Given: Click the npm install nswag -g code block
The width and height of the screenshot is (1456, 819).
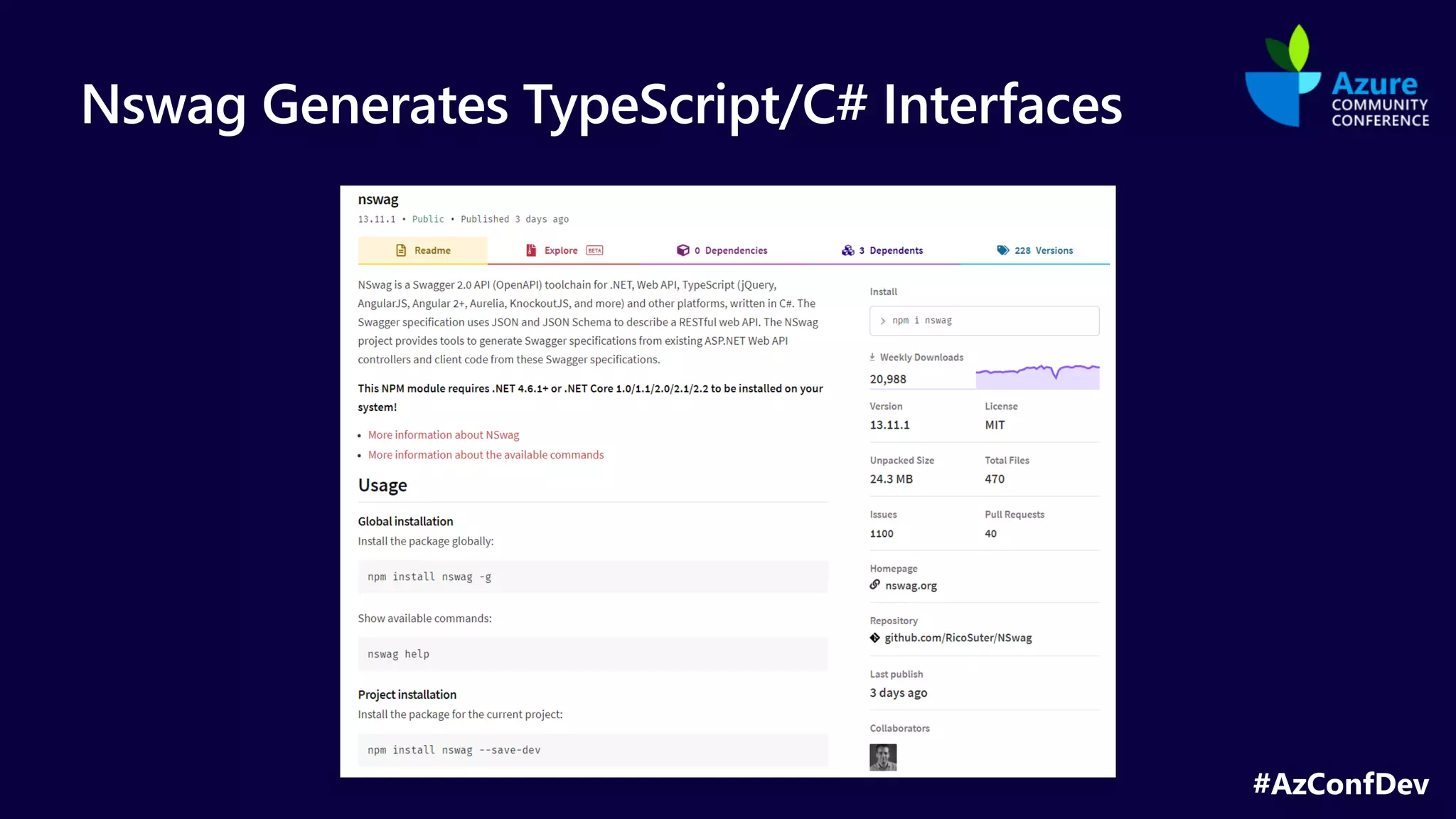Looking at the screenshot, I should [593, 577].
